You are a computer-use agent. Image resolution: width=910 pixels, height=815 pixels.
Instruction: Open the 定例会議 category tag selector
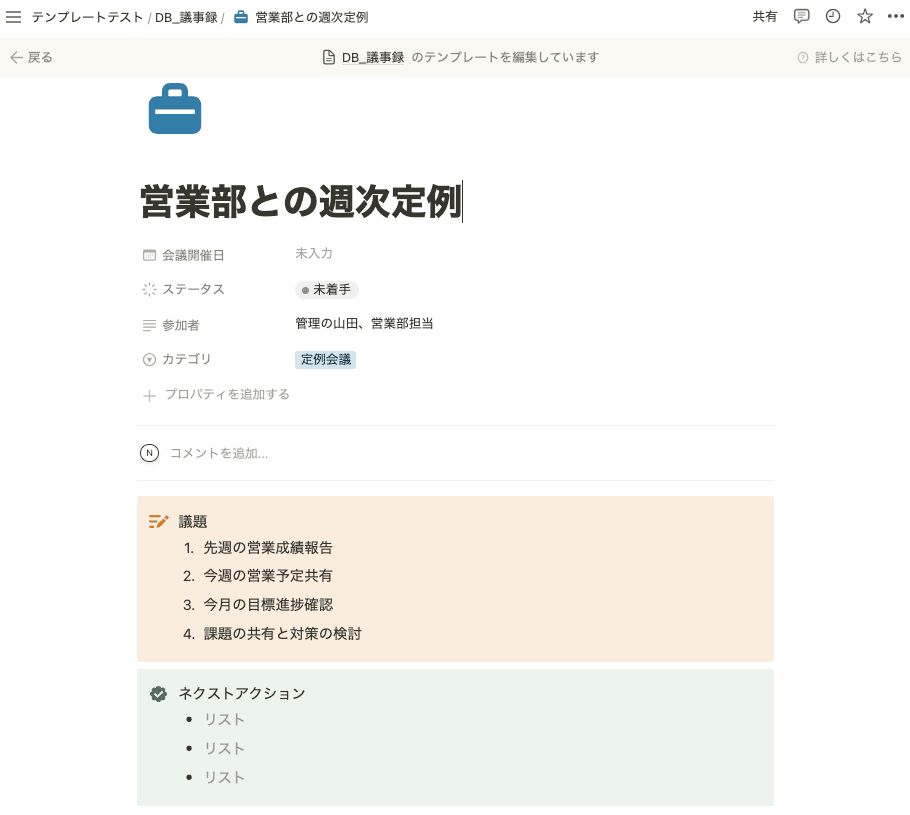coord(325,358)
